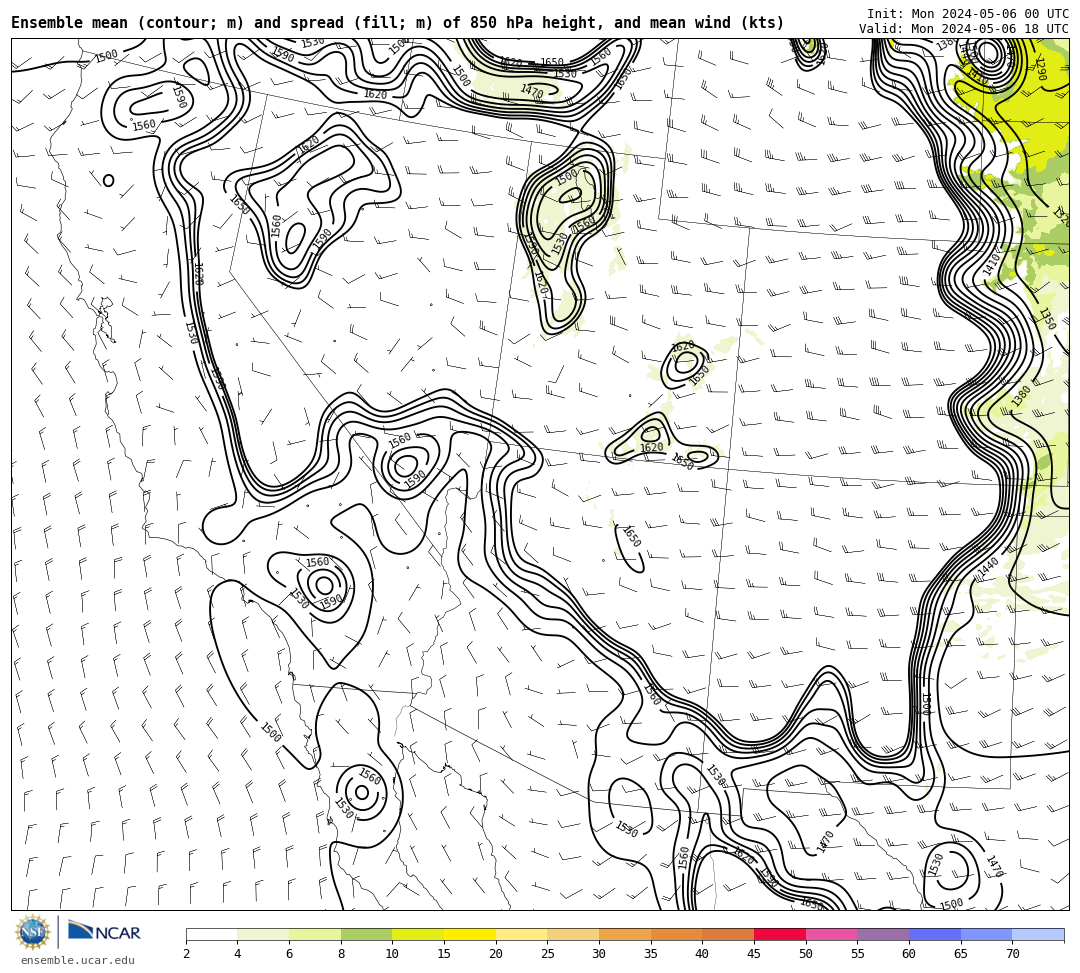
Task: Click the 1290 contour label on the map
Action: tap(1040, 69)
